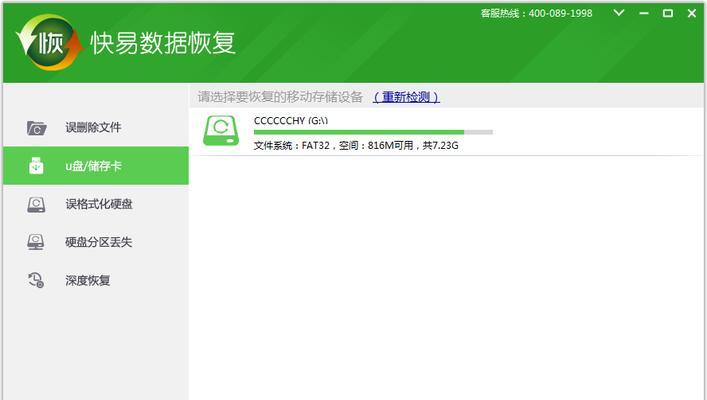Click the 快易数据恢复 logo icon
The image size is (707, 400).
pyautogui.click(x=50, y=42)
